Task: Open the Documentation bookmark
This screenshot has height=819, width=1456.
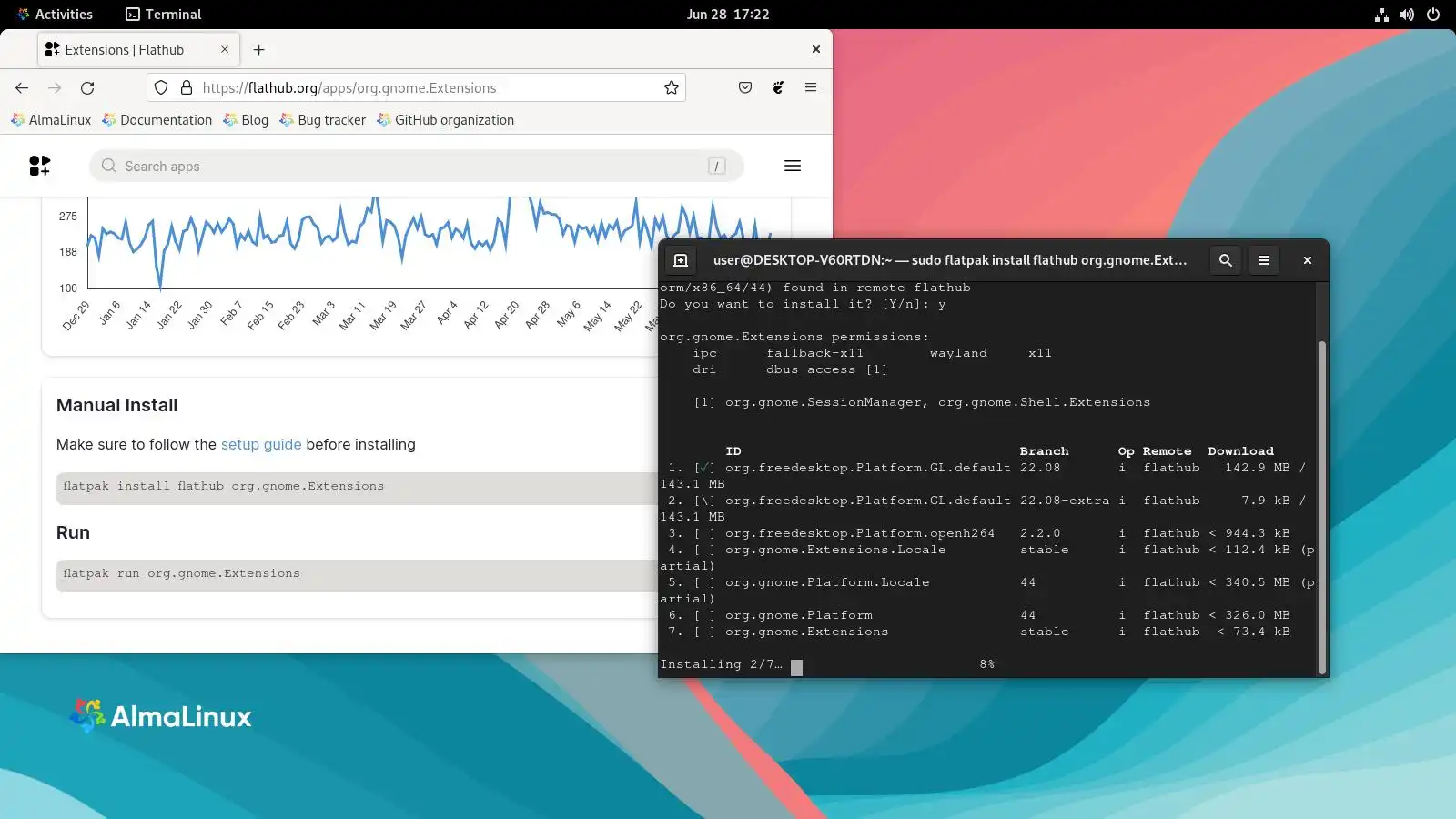Action: point(157,120)
